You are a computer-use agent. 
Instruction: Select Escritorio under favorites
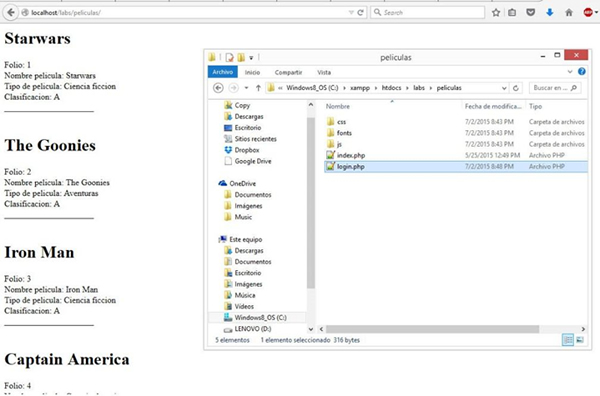point(248,127)
